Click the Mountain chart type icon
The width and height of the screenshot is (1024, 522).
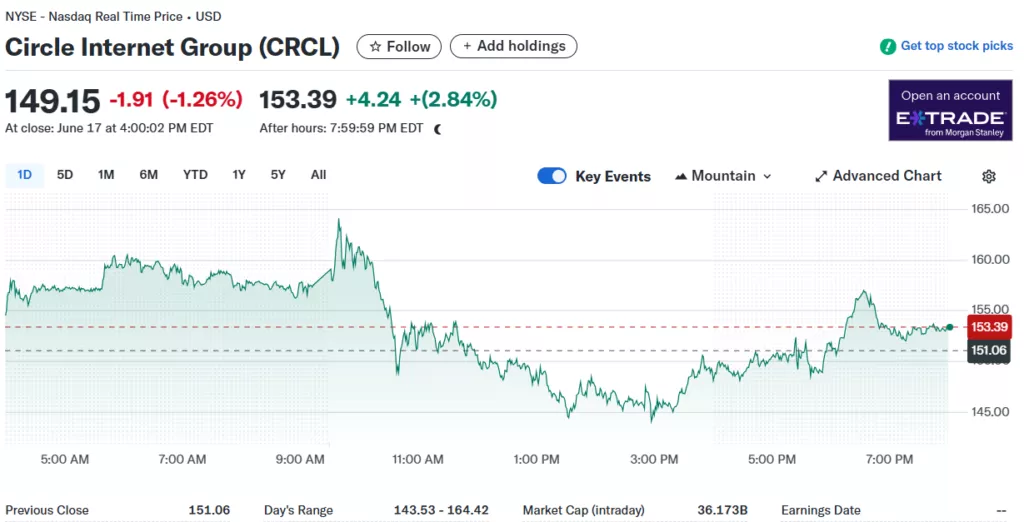682,176
